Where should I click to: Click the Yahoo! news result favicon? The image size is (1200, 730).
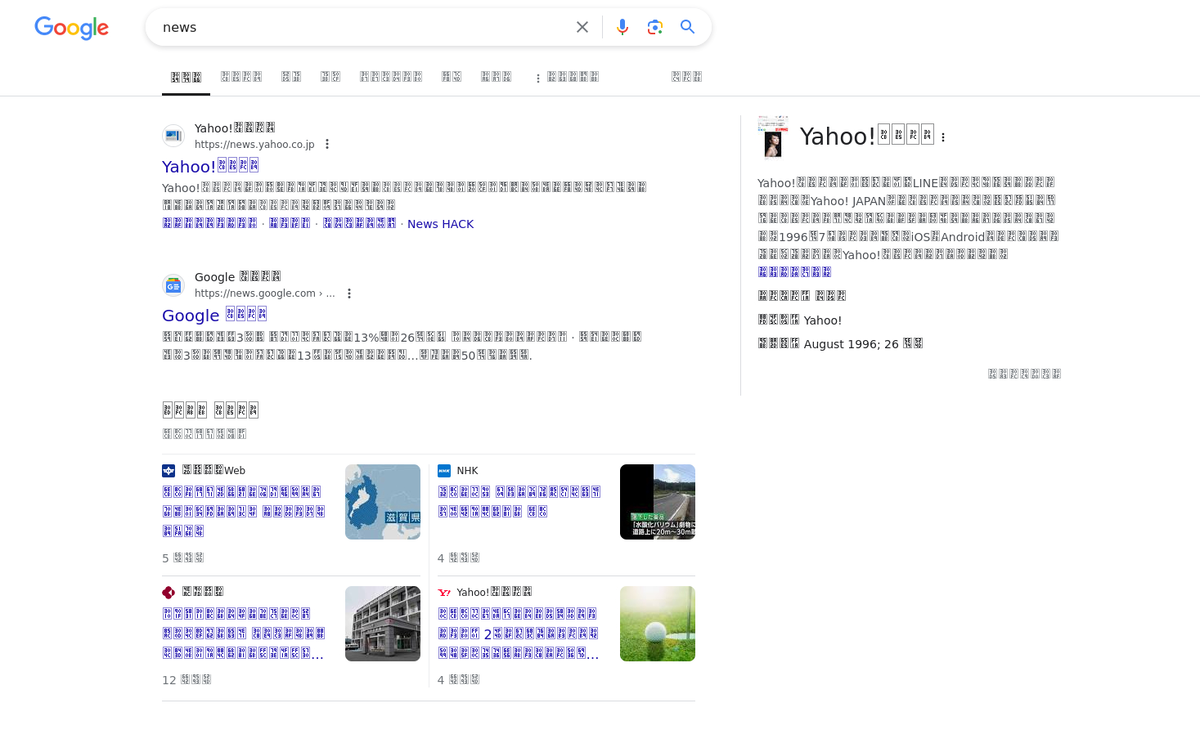pos(173,136)
